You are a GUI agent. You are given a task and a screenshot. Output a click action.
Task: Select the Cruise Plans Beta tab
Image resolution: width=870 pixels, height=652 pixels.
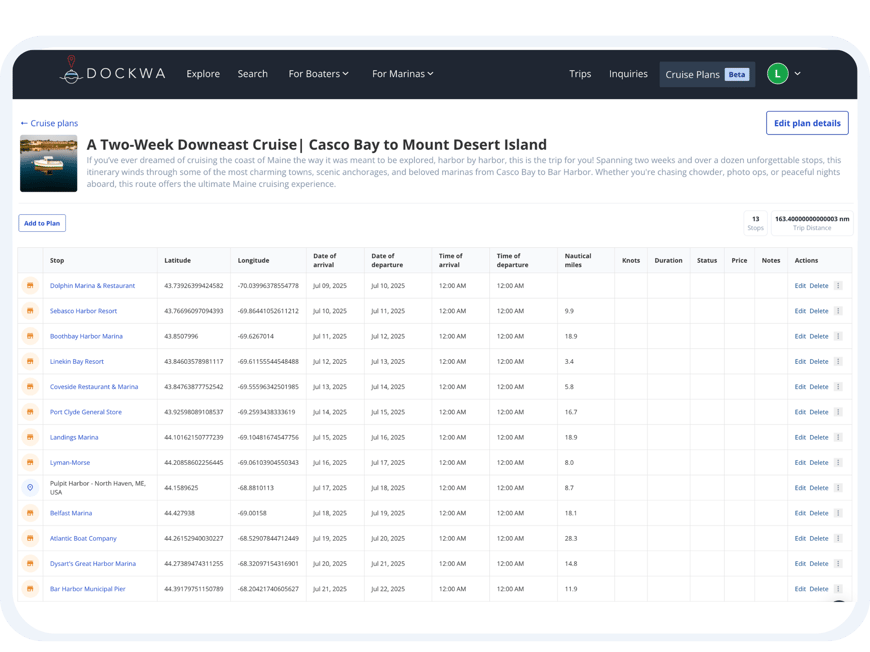(x=707, y=74)
